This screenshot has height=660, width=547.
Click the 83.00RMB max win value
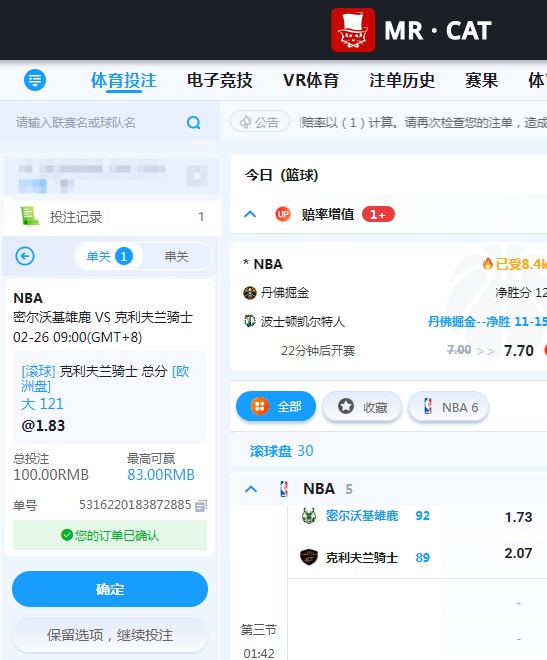point(161,475)
